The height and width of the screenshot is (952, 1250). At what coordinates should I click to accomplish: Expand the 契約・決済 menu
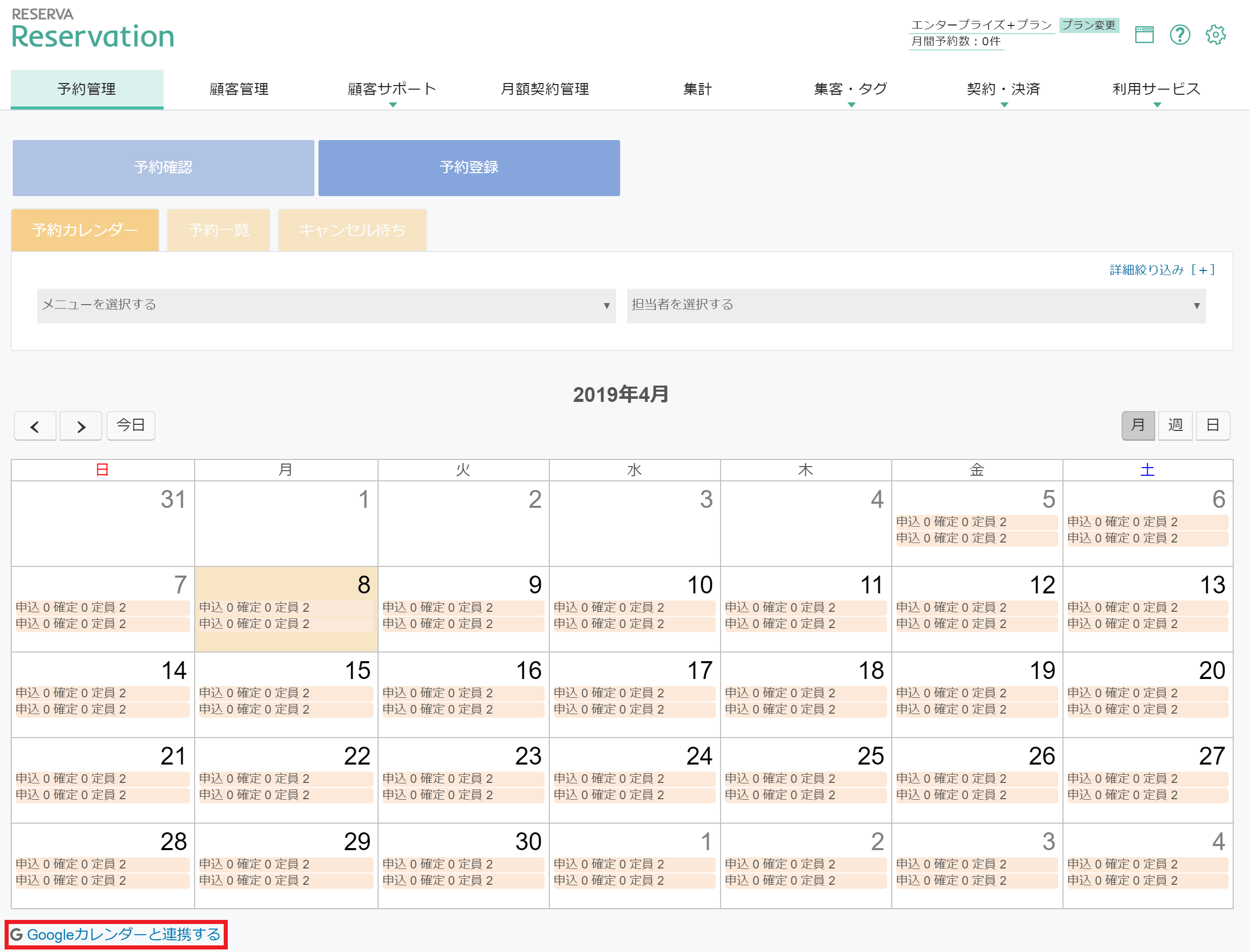click(1003, 90)
